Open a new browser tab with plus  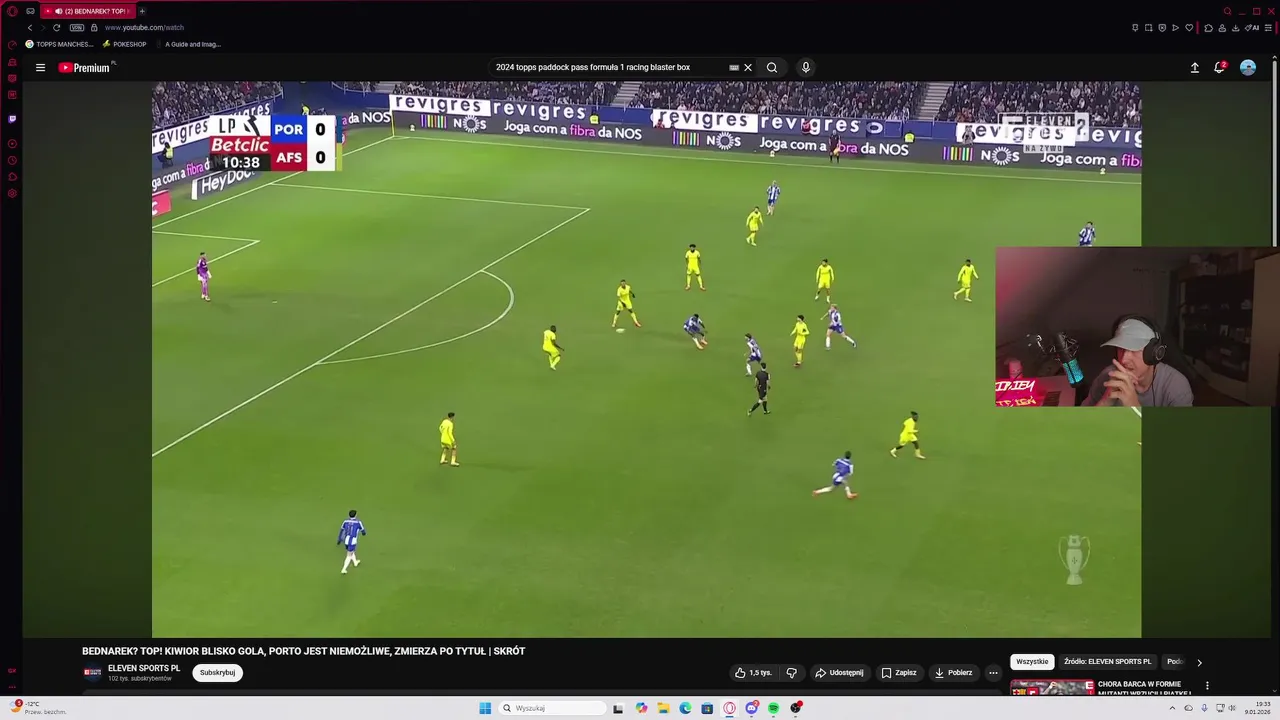click(142, 11)
